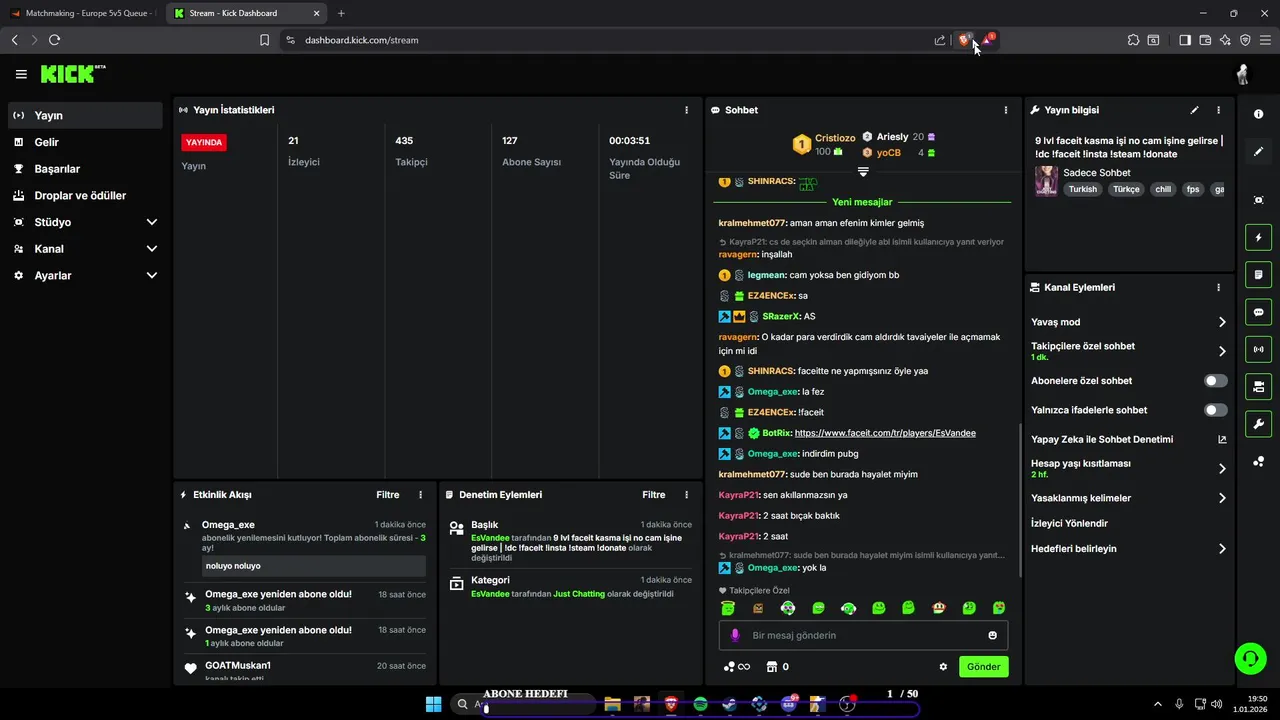Bookmark the page with the bookmark icon
Screen dimensions: 1280x720
click(x=265, y=40)
